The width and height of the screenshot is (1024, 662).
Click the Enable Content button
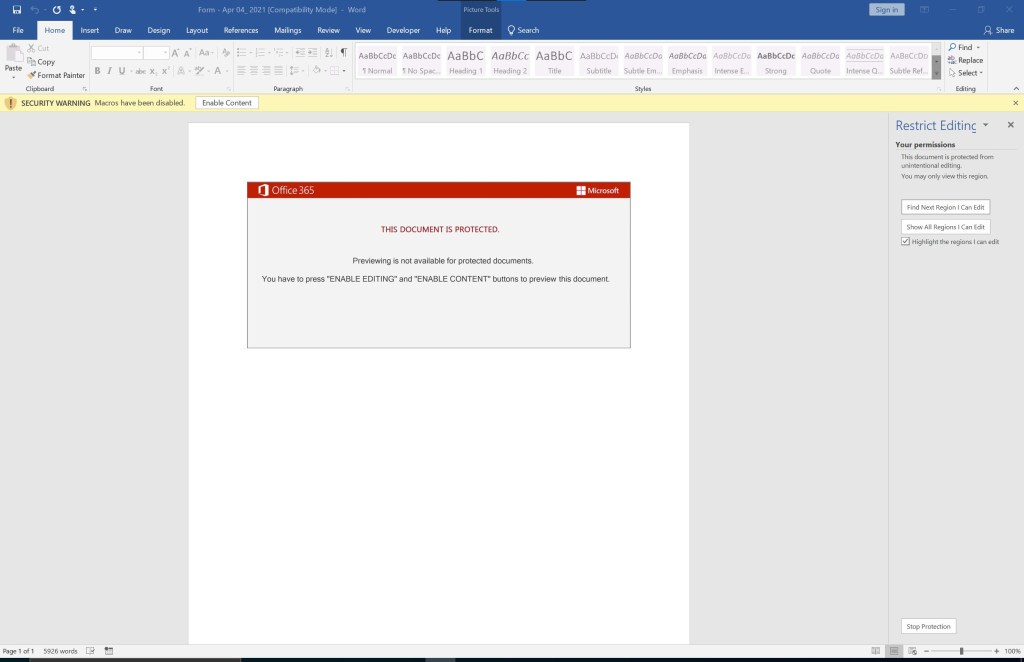pyautogui.click(x=226, y=103)
